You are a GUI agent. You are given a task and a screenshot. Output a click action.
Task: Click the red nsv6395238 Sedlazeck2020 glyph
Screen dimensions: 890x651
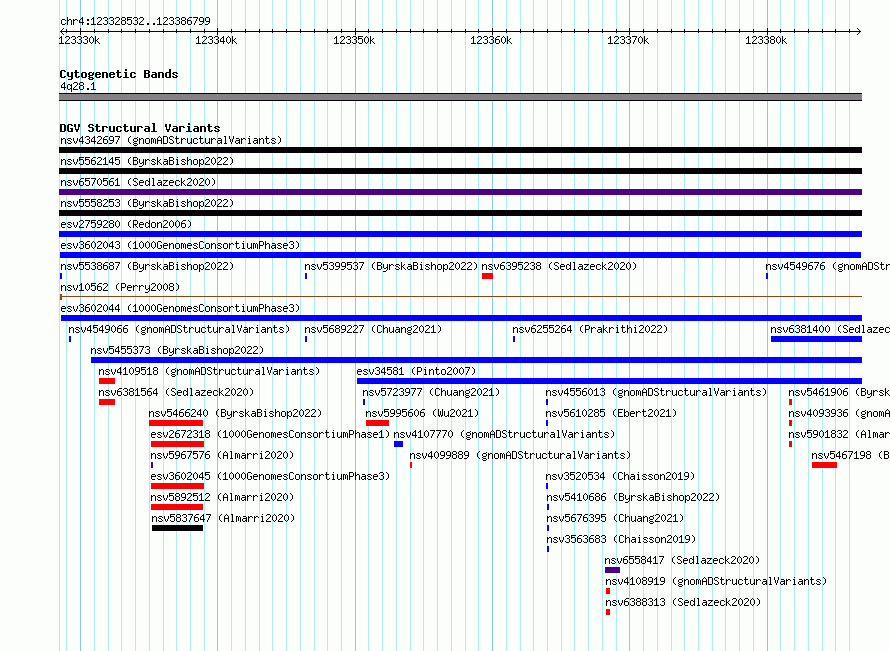(x=487, y=276)
